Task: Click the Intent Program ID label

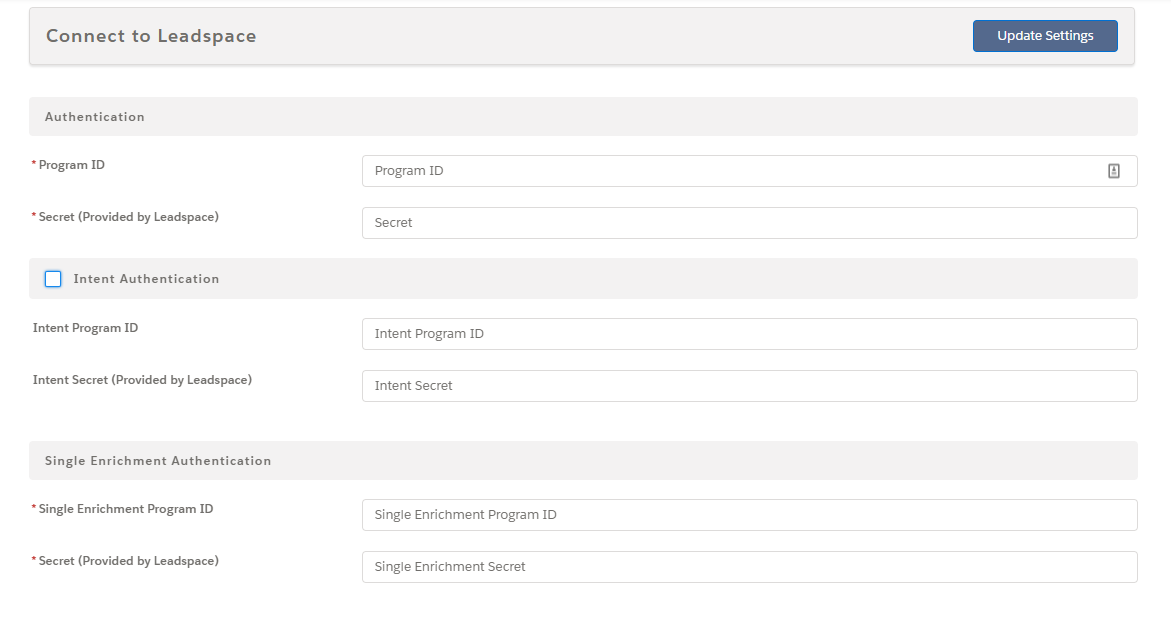Action: click(85, 328)
